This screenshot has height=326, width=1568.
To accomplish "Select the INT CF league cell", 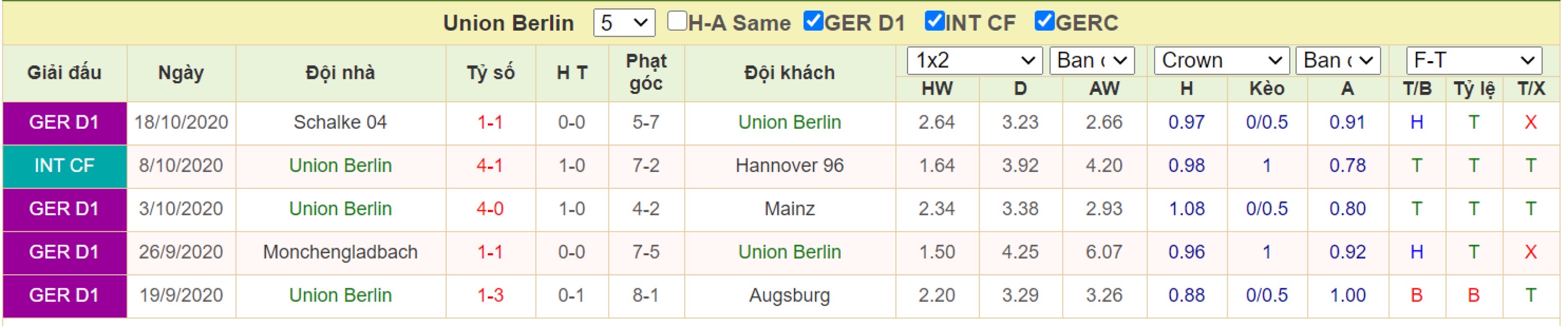I will (65, 166).
